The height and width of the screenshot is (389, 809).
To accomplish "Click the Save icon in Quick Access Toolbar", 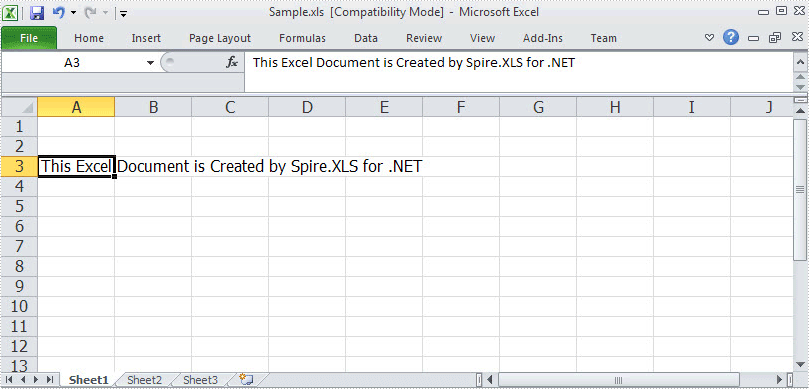I will click(x=37, y=12).
